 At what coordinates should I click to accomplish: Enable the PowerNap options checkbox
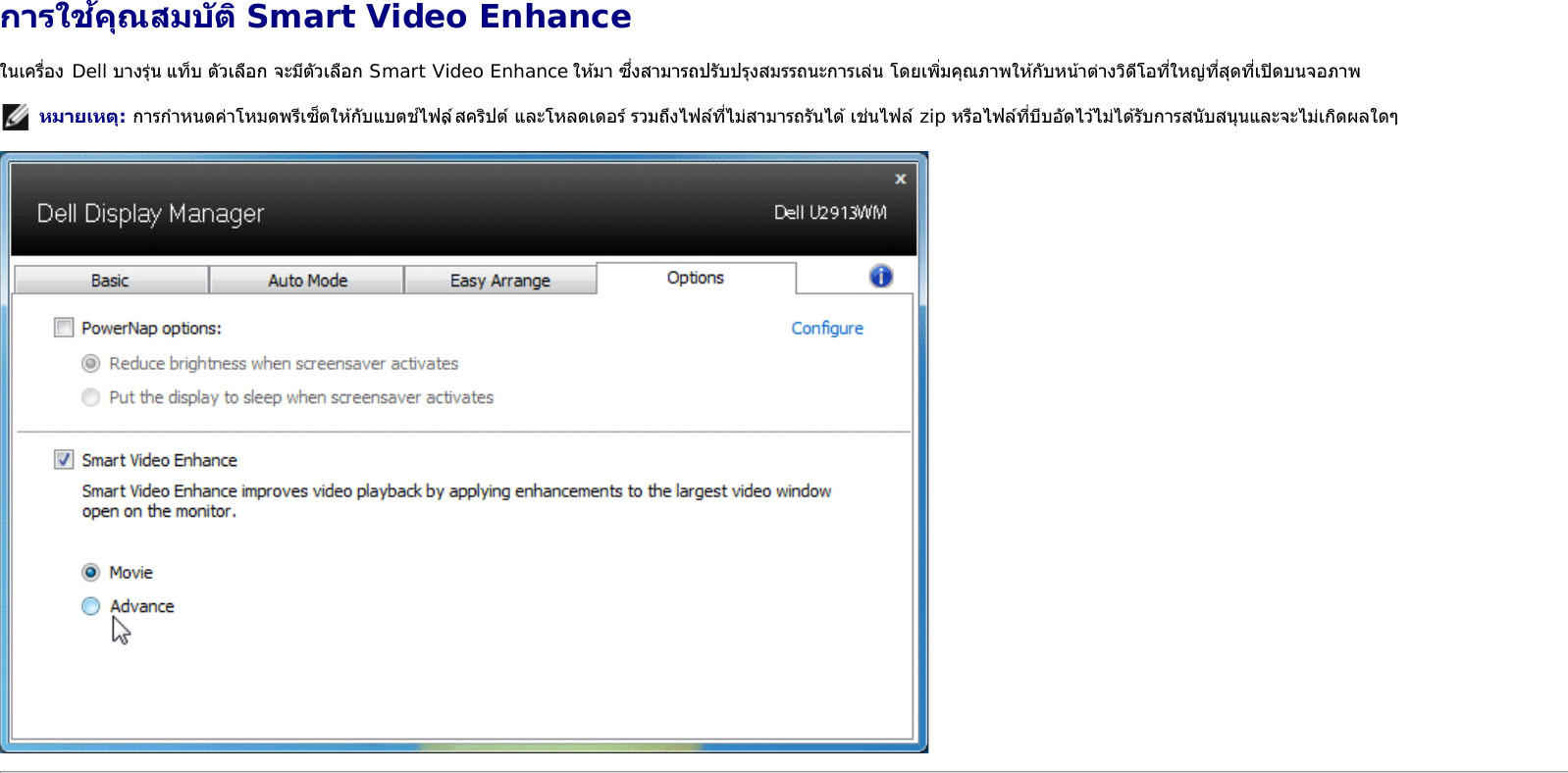[x=64, y=328]
